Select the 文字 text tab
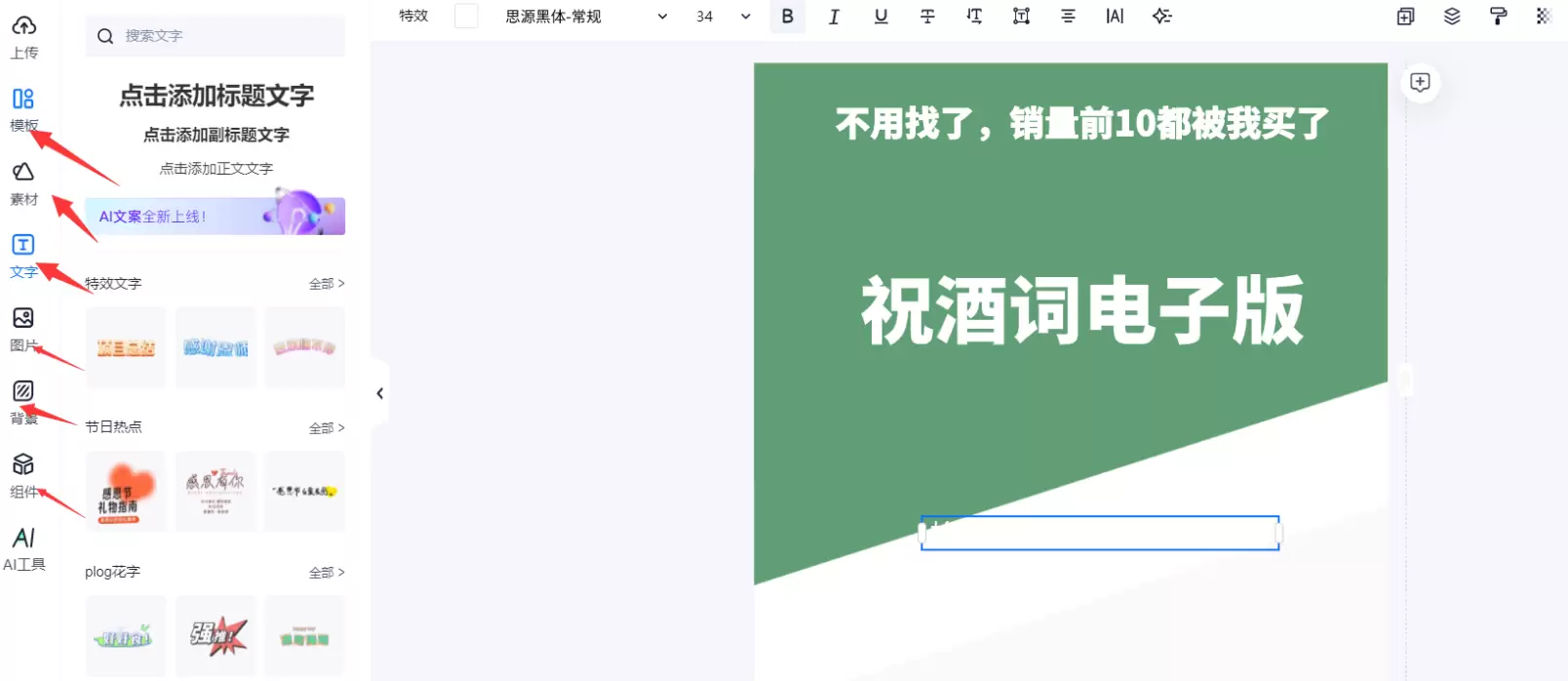 click(23, 257)
